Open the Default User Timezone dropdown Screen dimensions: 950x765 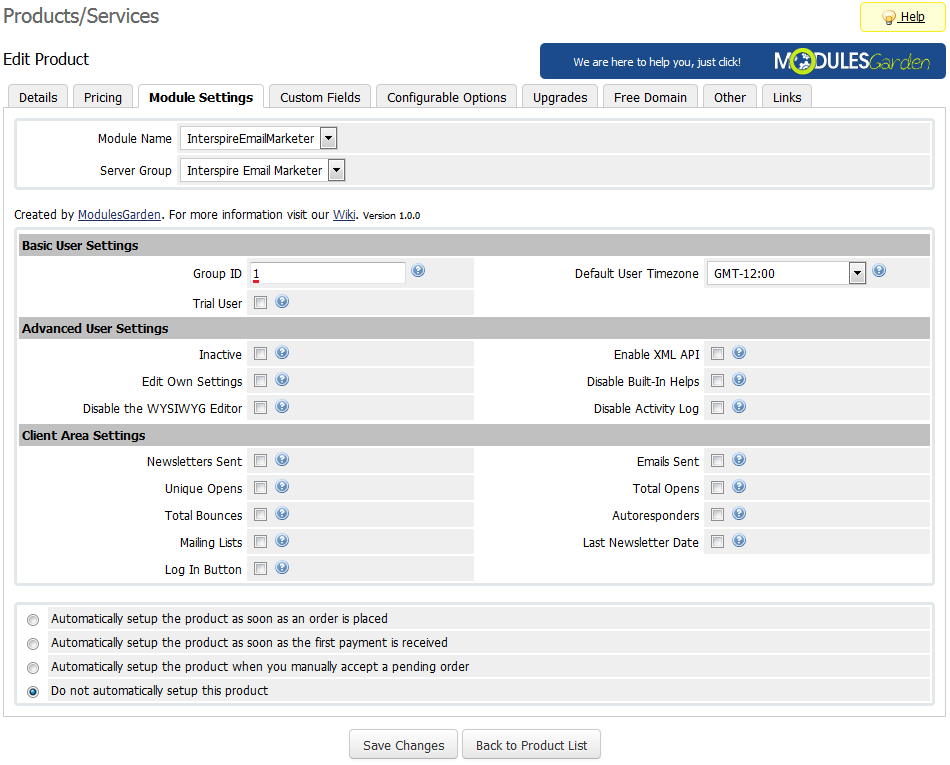[x=786, y=274]
